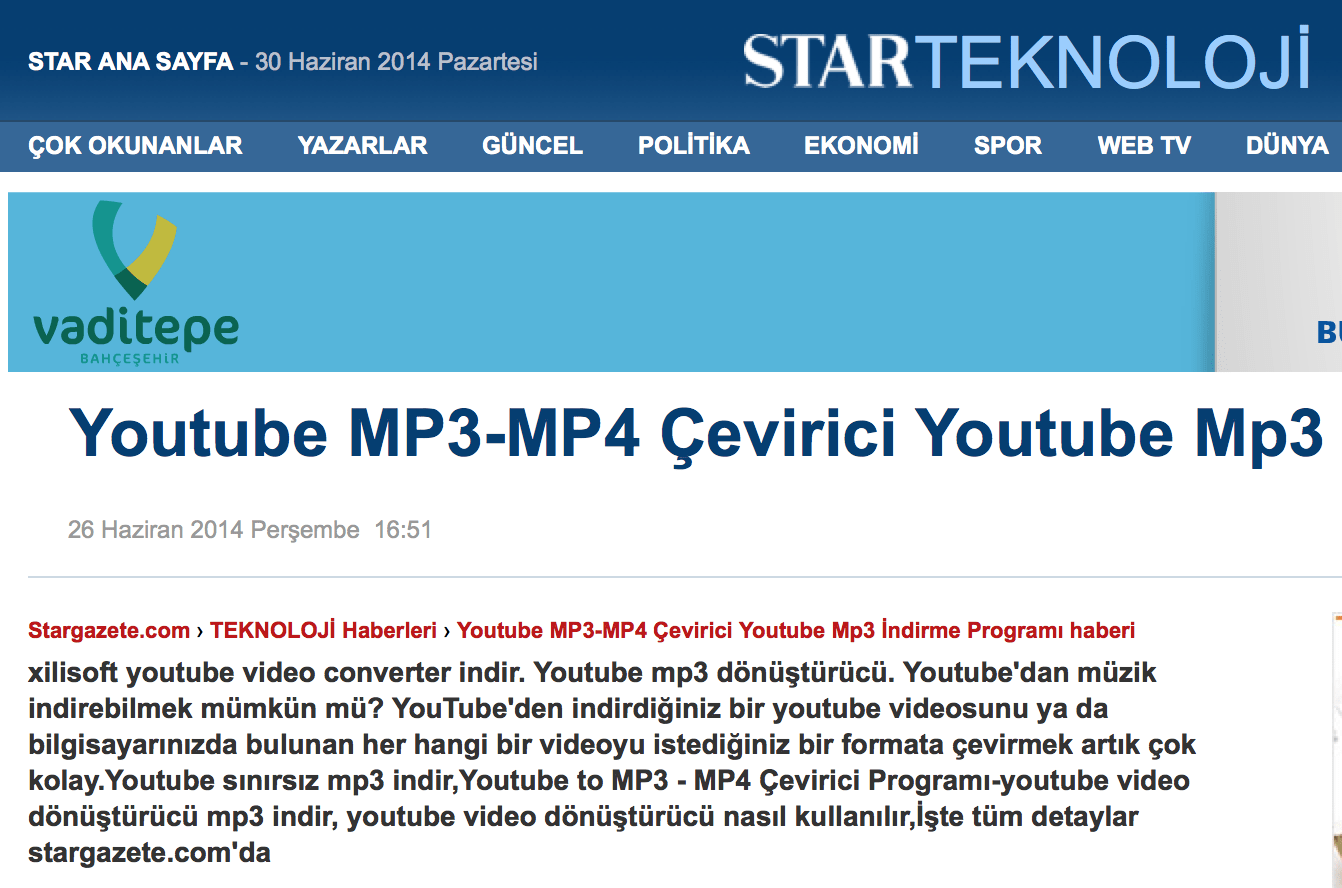Click the blue Vaditepe advertisement banner
1342x888 pixels.
675,282
